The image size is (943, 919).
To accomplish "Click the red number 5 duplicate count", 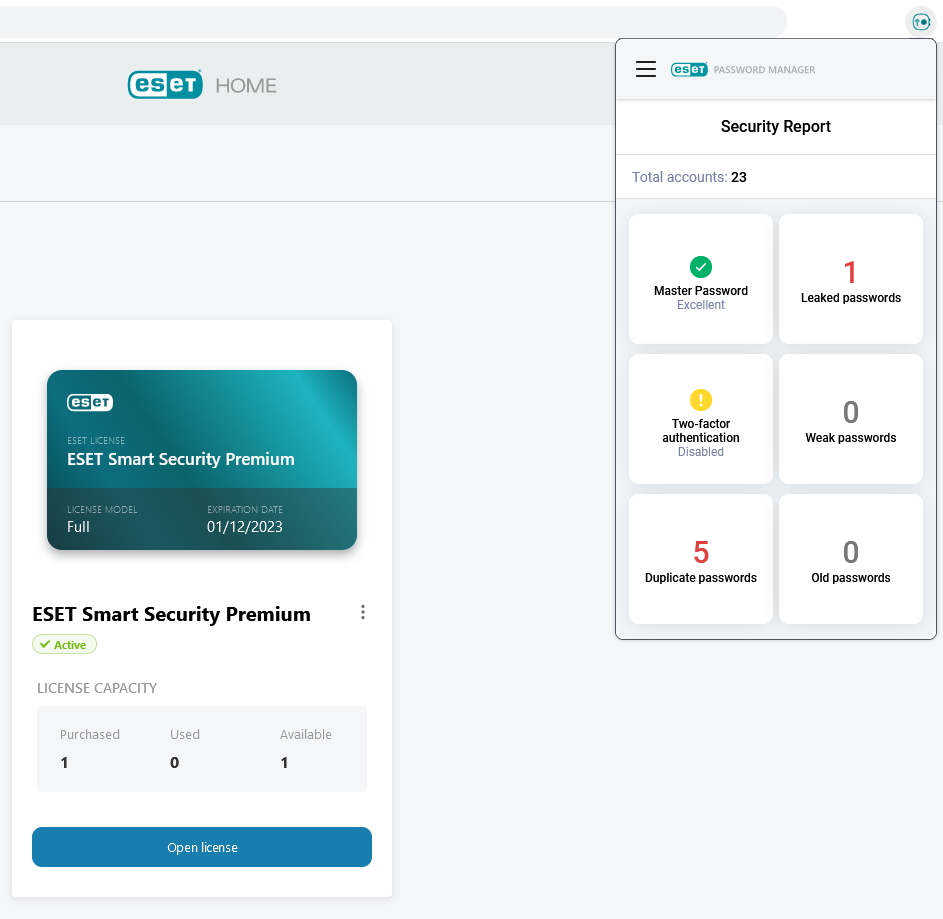I will [701, 552].
